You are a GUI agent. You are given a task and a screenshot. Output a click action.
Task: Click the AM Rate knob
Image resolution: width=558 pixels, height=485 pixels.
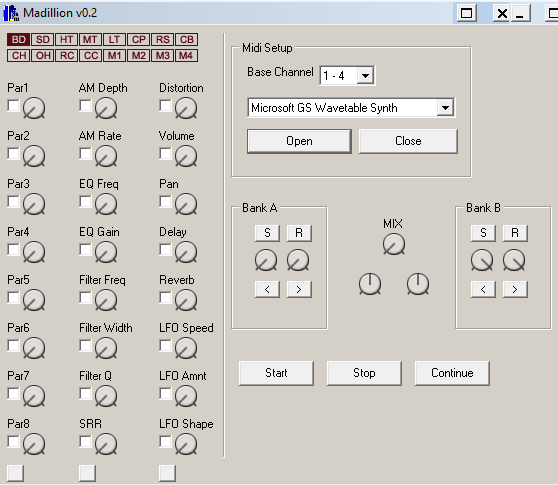pyautogui.click(x=106, y=156)
